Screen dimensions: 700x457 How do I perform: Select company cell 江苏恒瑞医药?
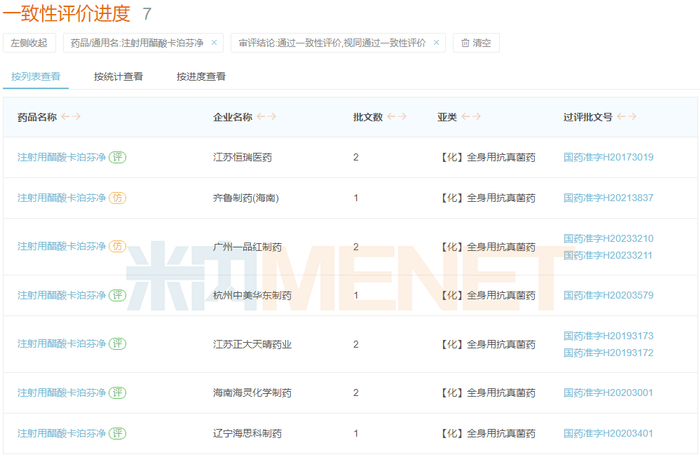click(x=242, y=157)
